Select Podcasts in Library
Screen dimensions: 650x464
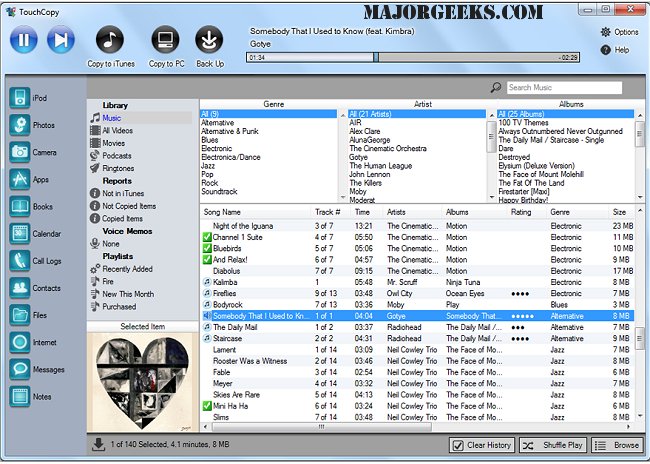click(116, 155)
